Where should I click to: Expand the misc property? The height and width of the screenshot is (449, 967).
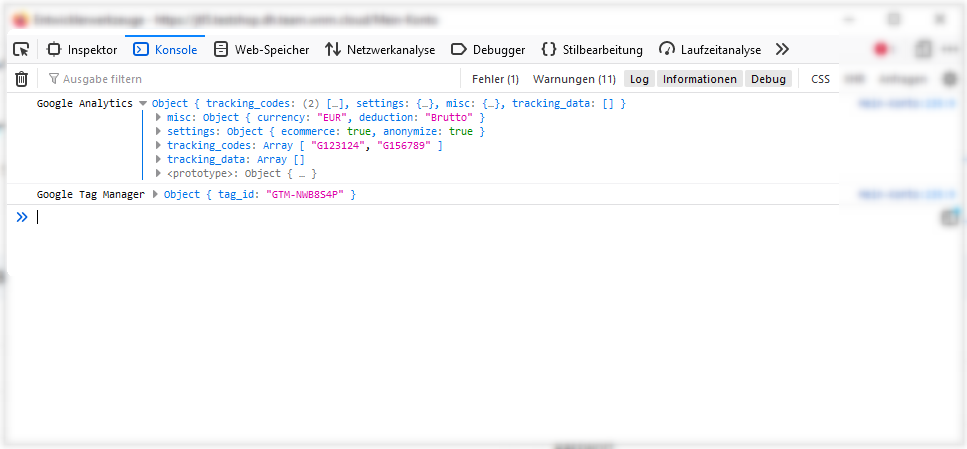point(158,117)
